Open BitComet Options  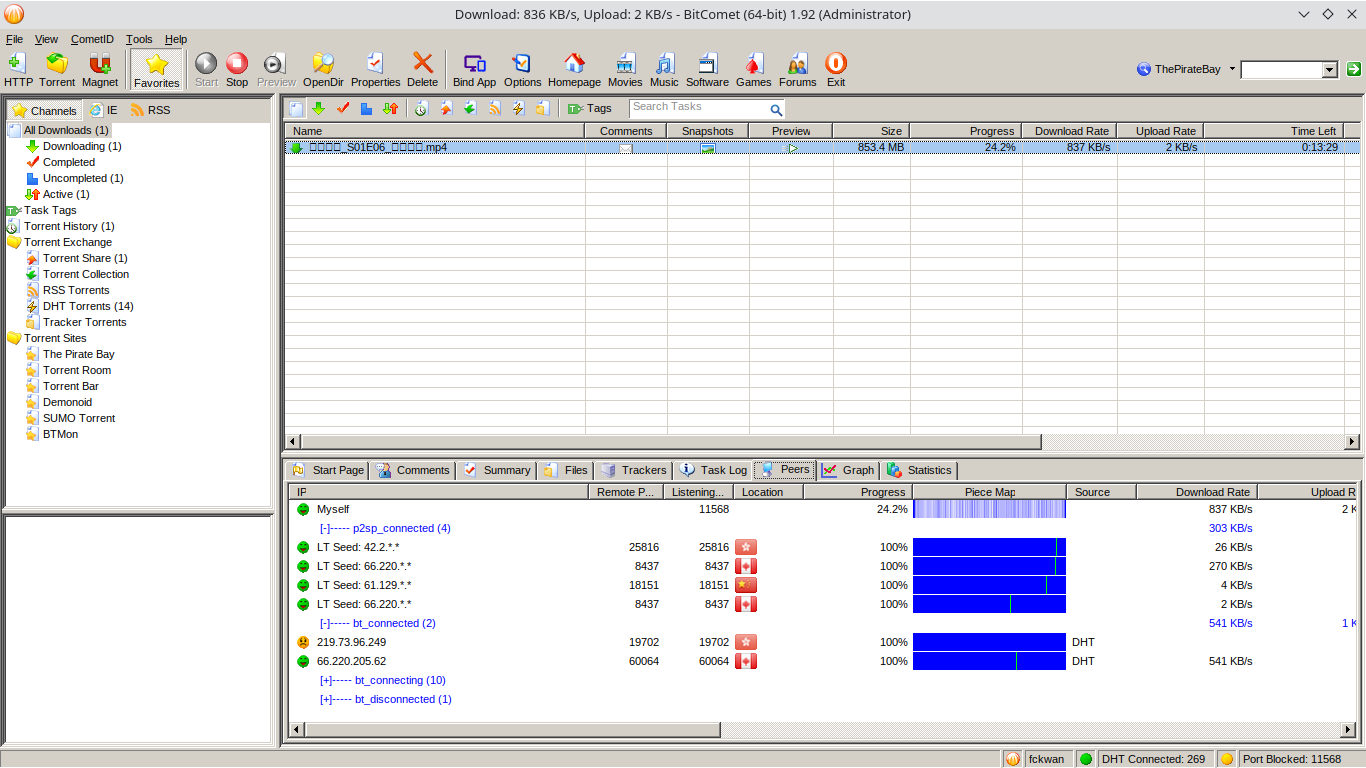pyautogui.click(x=522, y=69)
